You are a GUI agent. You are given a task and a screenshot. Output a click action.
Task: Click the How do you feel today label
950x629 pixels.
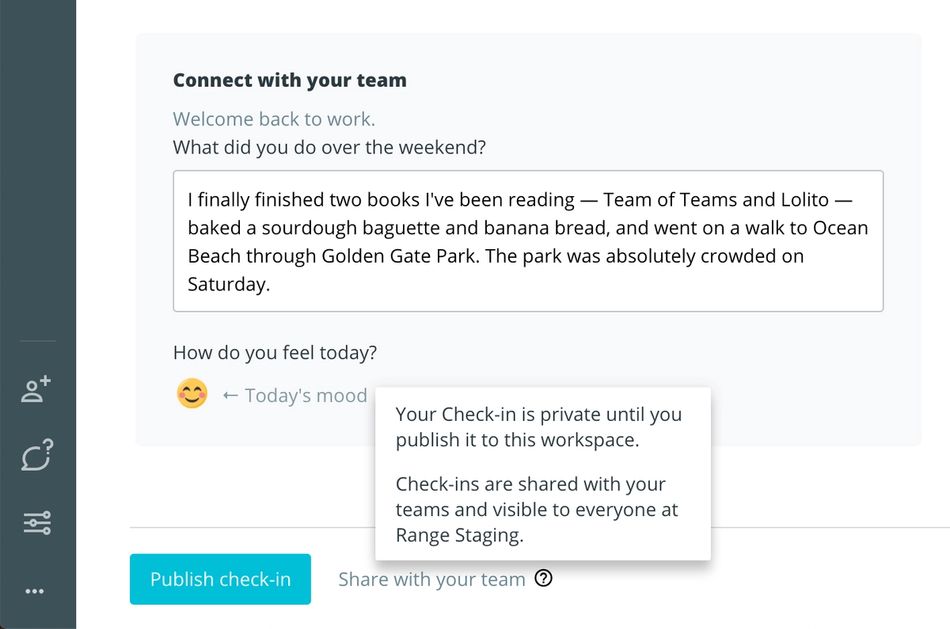point(275,353)
